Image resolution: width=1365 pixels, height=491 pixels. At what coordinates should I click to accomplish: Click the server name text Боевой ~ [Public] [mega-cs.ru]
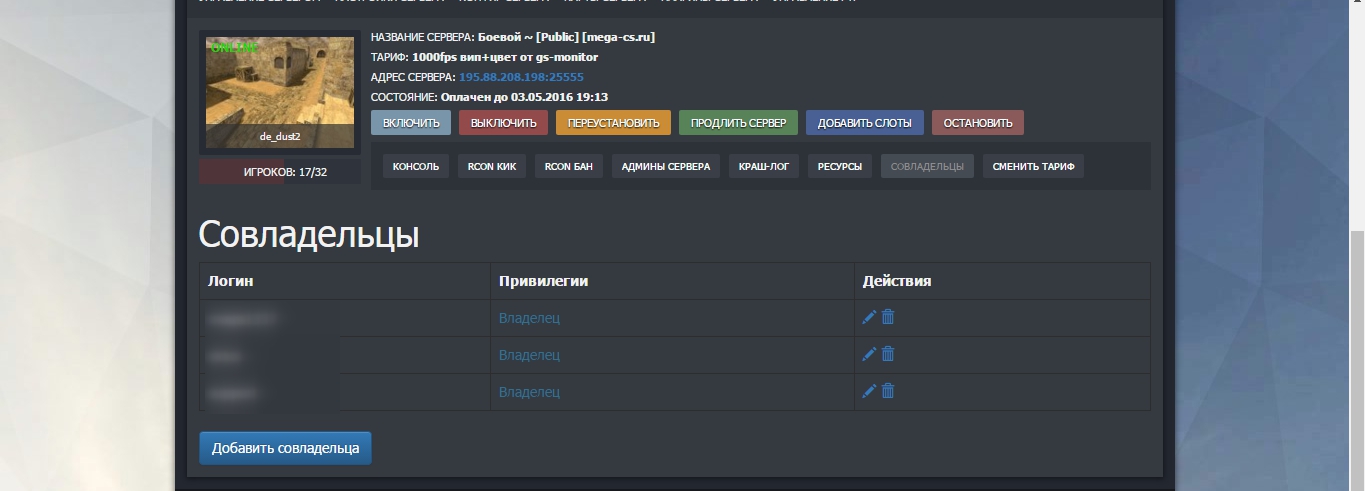(x=566, y=37)
